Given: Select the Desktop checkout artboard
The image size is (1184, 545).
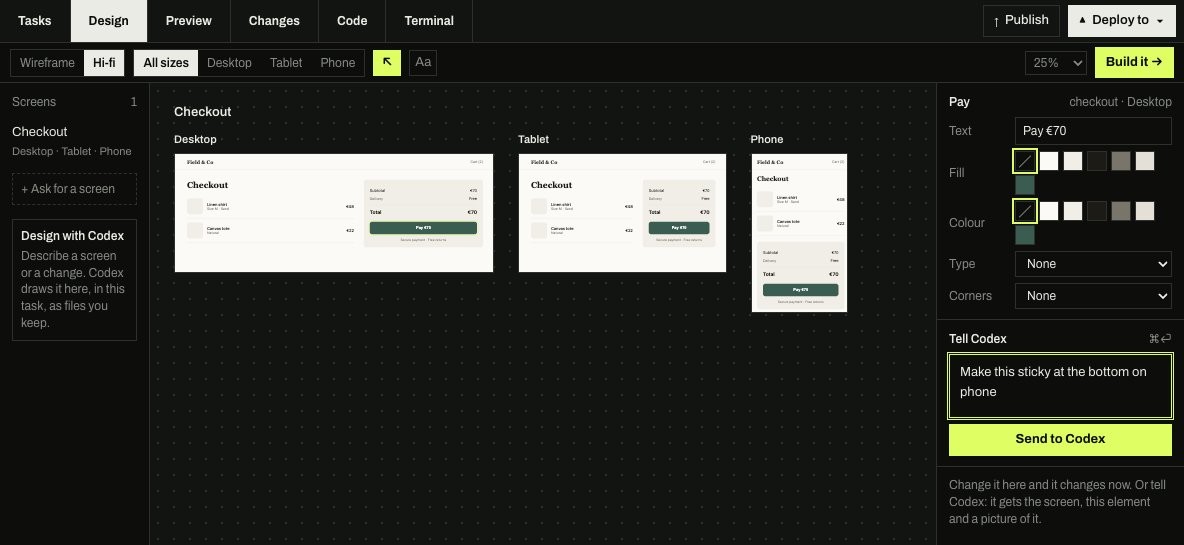Looking at the screenshot, I should (334, 213).
